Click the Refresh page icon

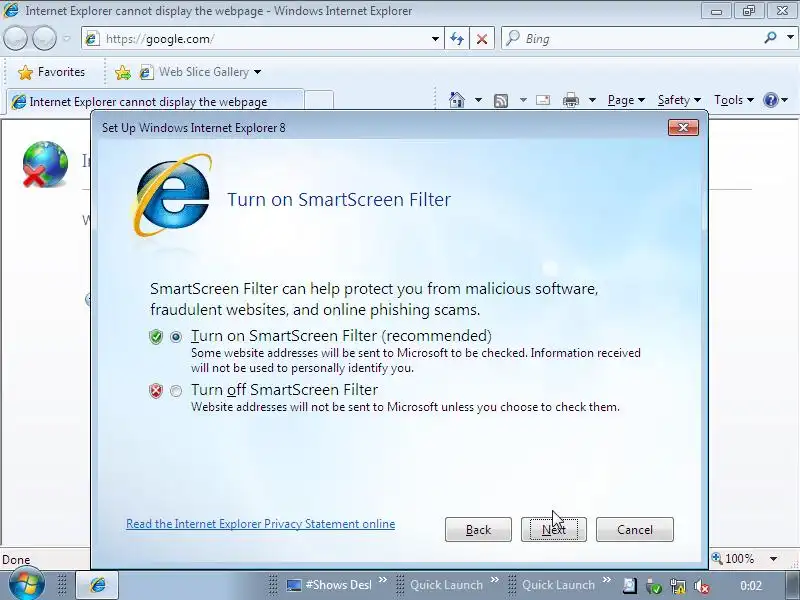coord(457,39)
